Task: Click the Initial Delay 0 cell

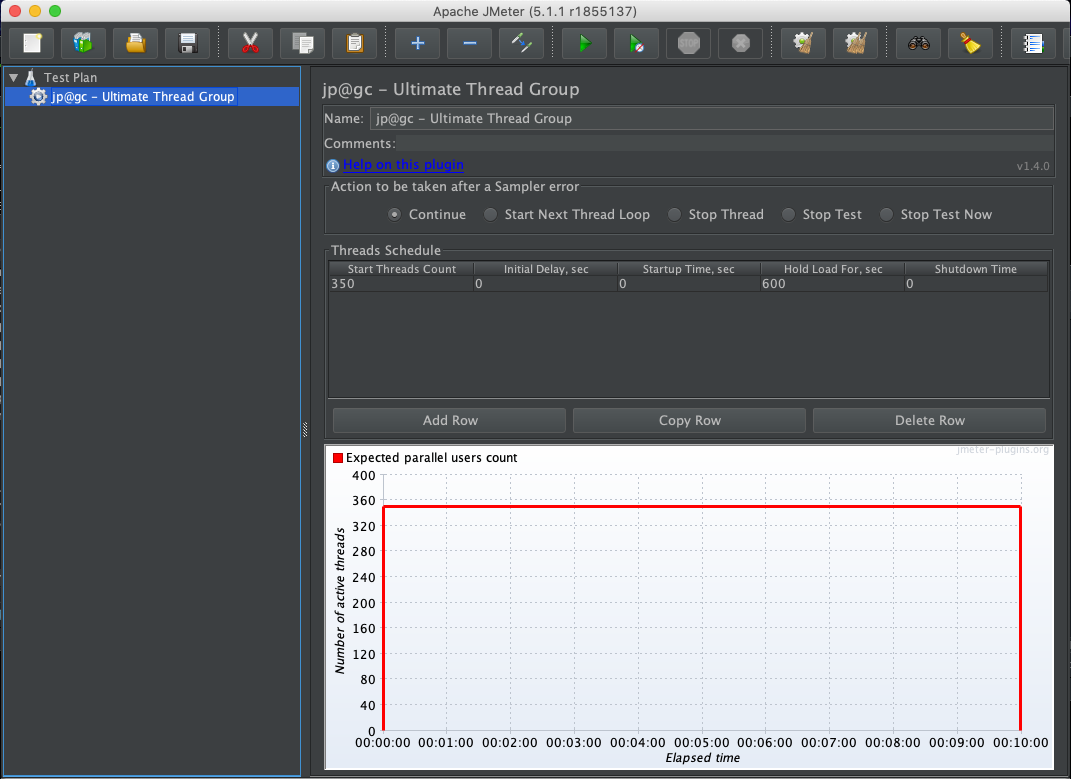Action: point(546,284)
